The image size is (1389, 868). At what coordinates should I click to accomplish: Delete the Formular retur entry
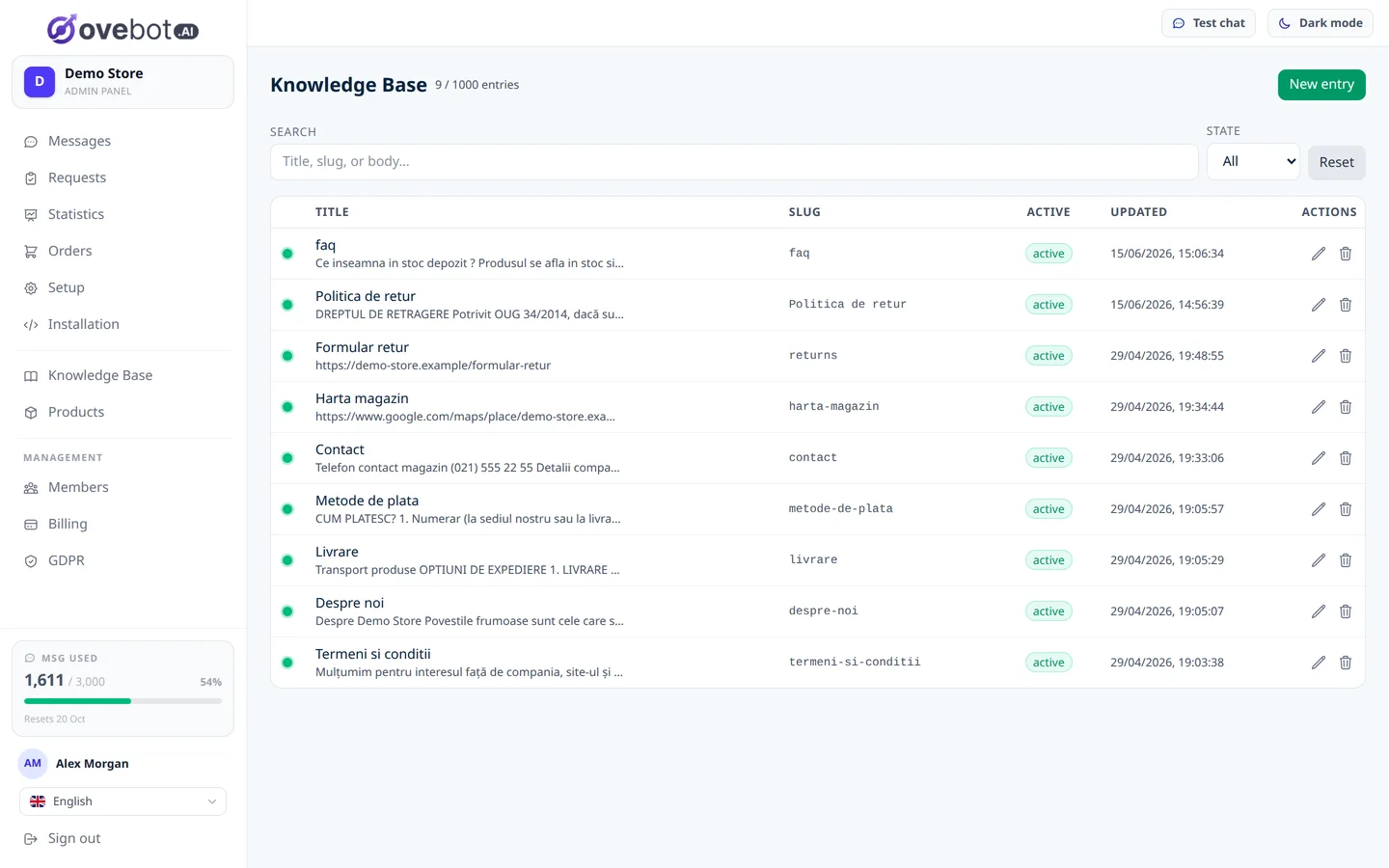1346,356
